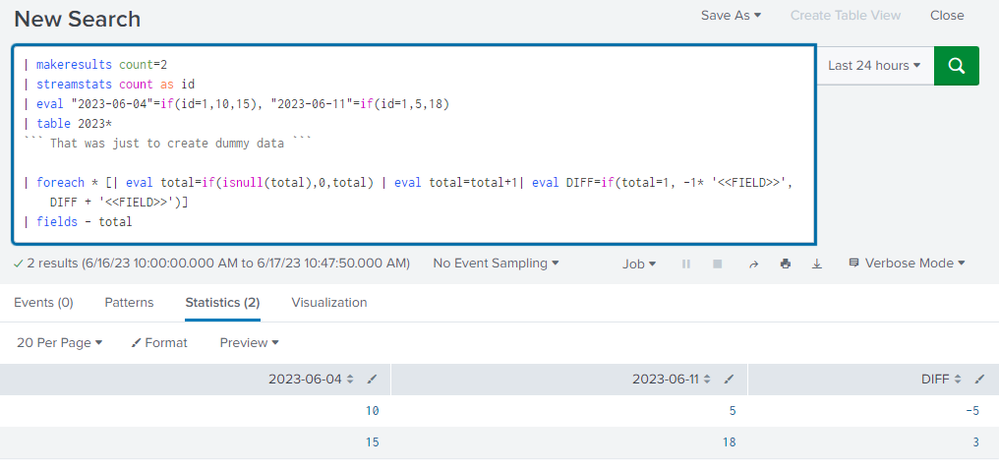The image size is (999, 468).
Task: Click the Close button
Action: 947,15
